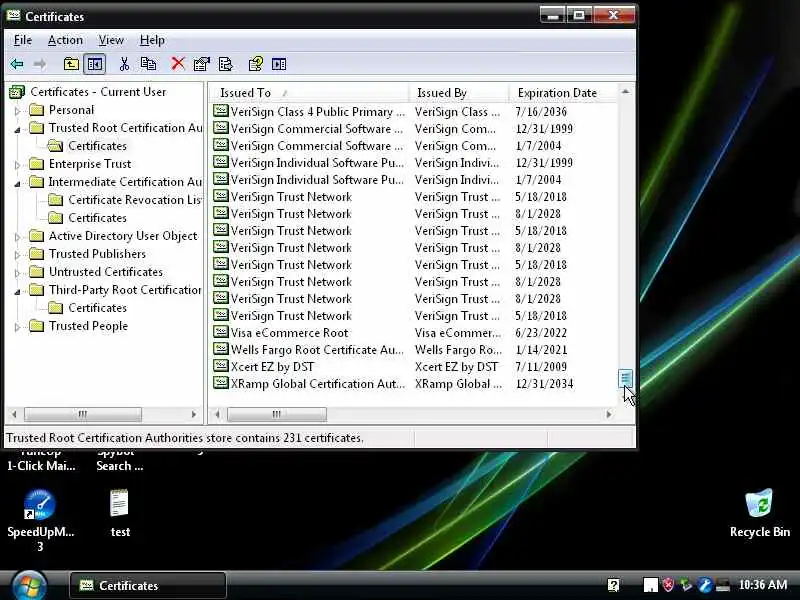
Task: Click the taskbar clock showing 10:36 AM
Action: (x=763, y=585)
